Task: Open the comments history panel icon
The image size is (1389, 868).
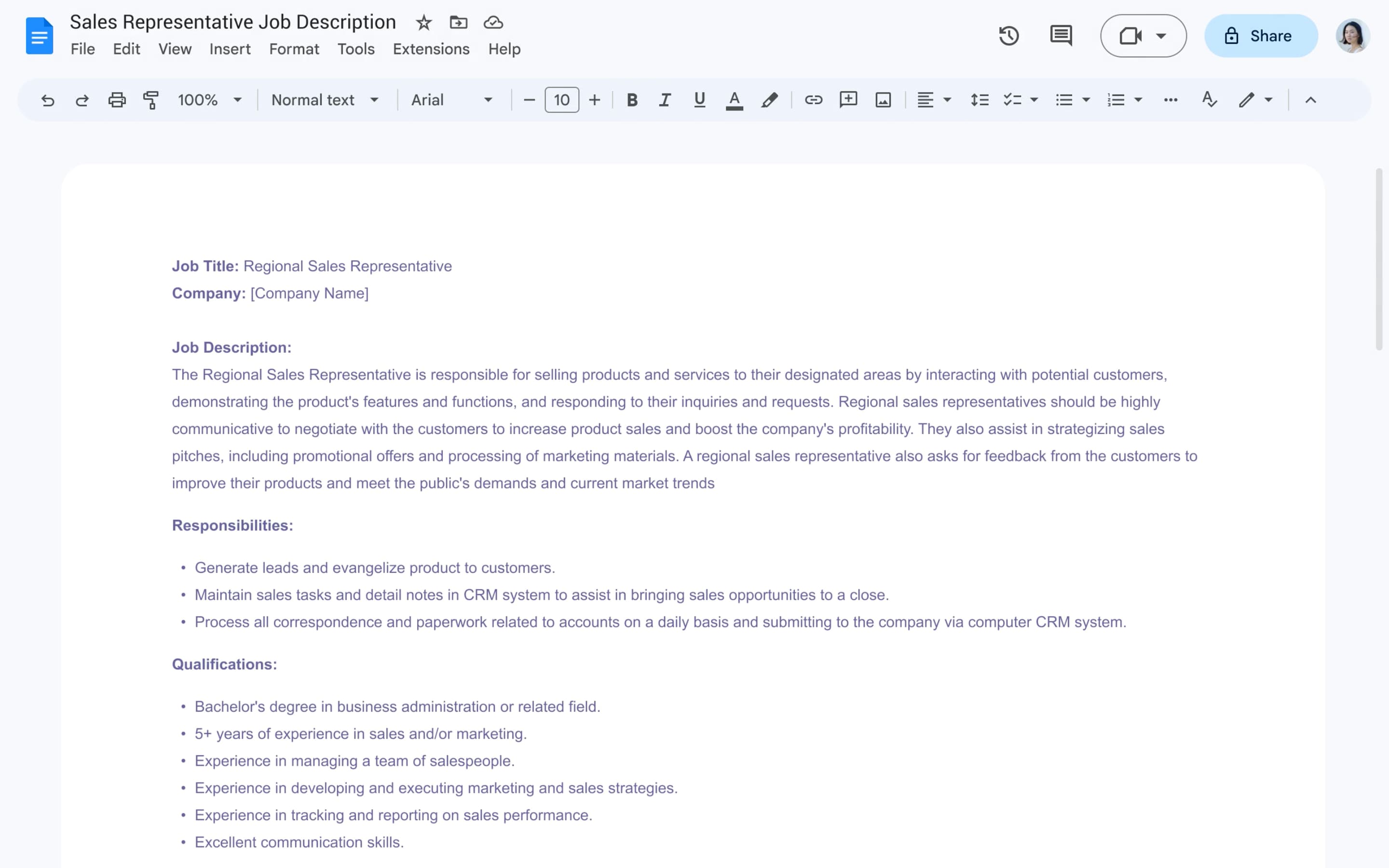Action: point(1061,36)
